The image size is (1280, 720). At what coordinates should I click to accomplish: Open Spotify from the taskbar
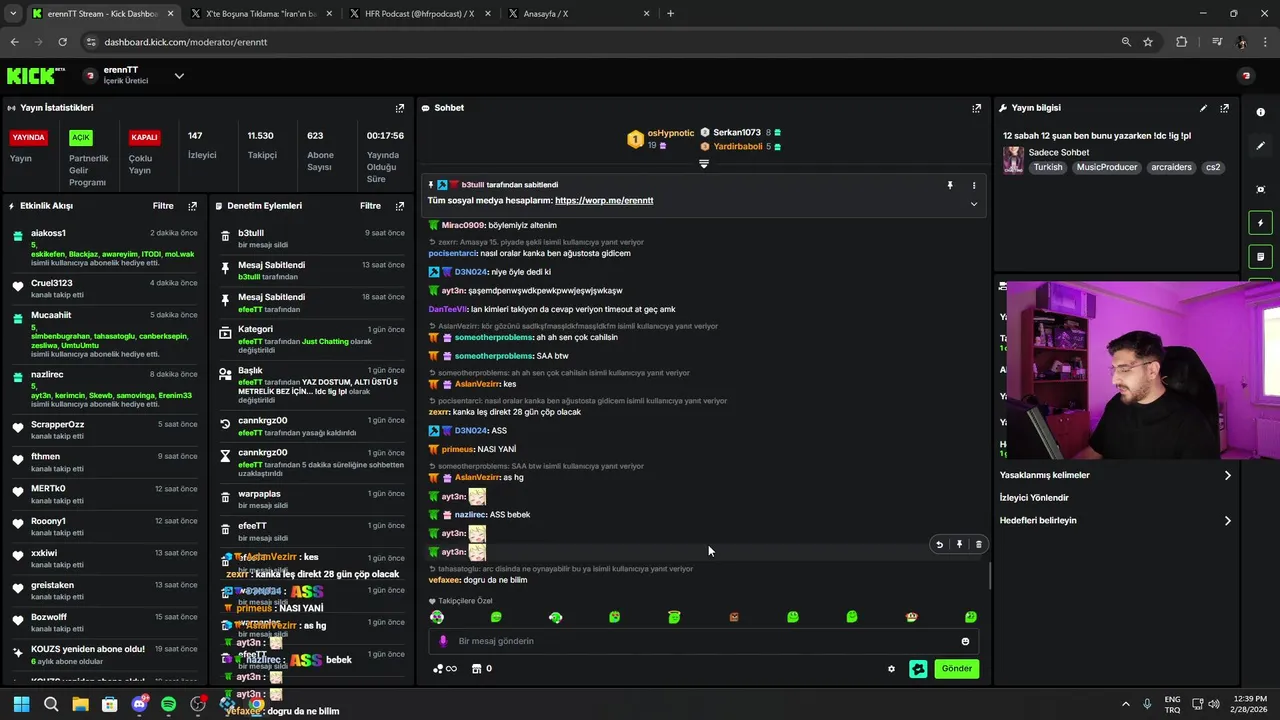pyautogui.click(x=168, y=704)
